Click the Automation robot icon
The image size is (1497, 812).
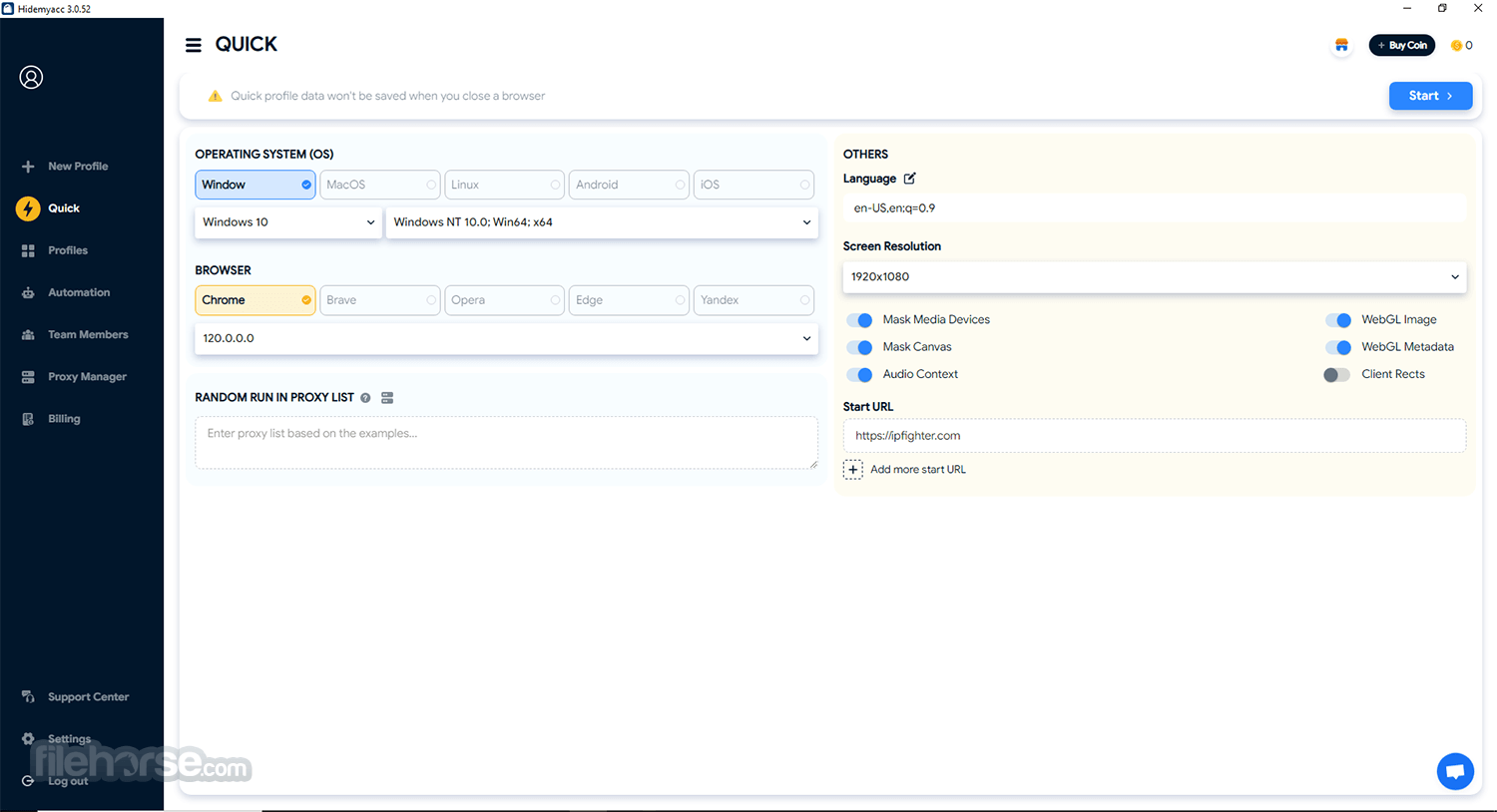pos(28,292)
